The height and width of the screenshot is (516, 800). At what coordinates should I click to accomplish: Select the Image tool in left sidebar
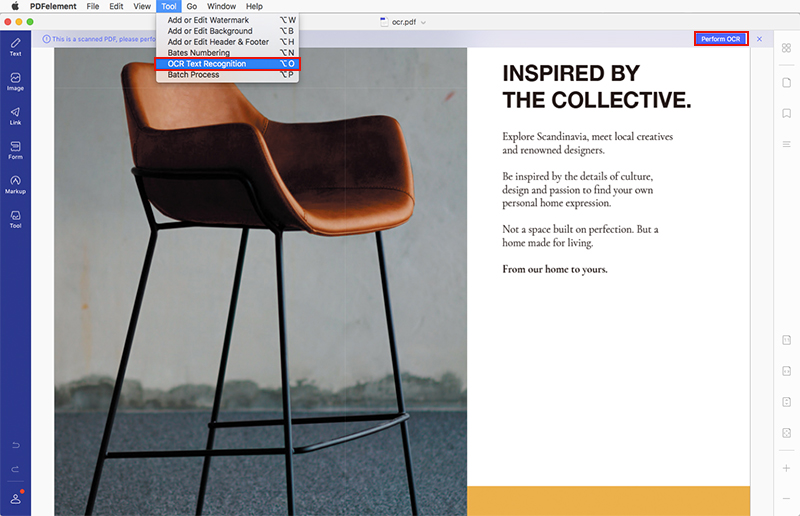point(15,80)
